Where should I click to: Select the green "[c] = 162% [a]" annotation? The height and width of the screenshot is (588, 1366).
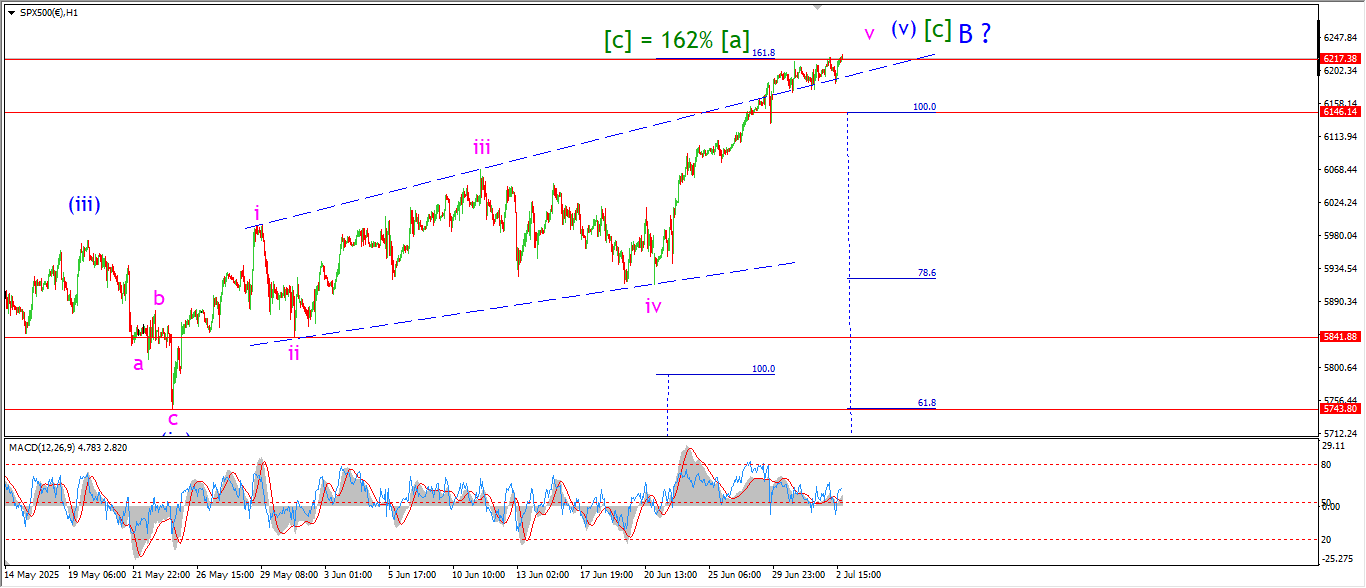point(676,40)
